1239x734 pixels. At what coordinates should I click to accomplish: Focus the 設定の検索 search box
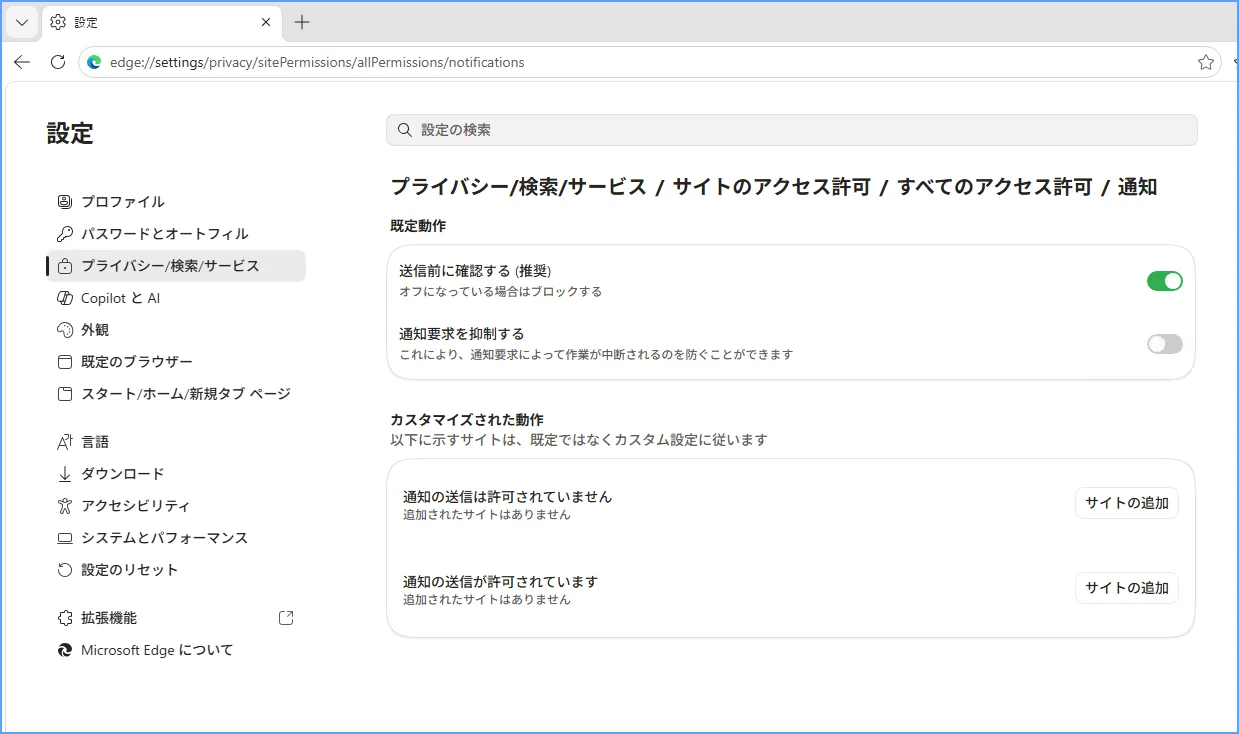click(791, 130)
